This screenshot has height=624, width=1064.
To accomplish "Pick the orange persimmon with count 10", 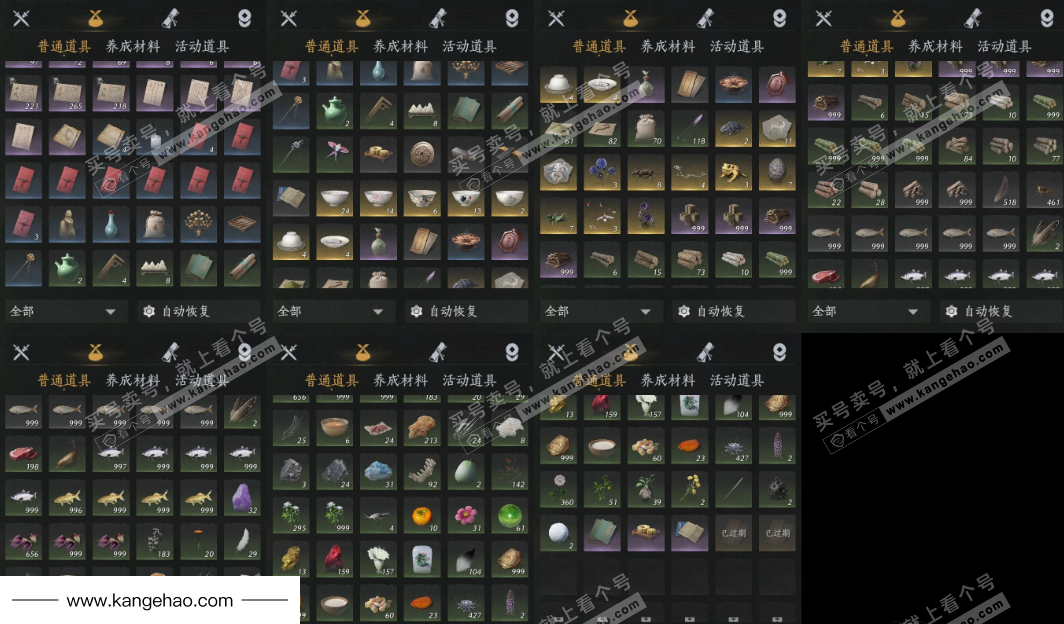I will 422,515.
